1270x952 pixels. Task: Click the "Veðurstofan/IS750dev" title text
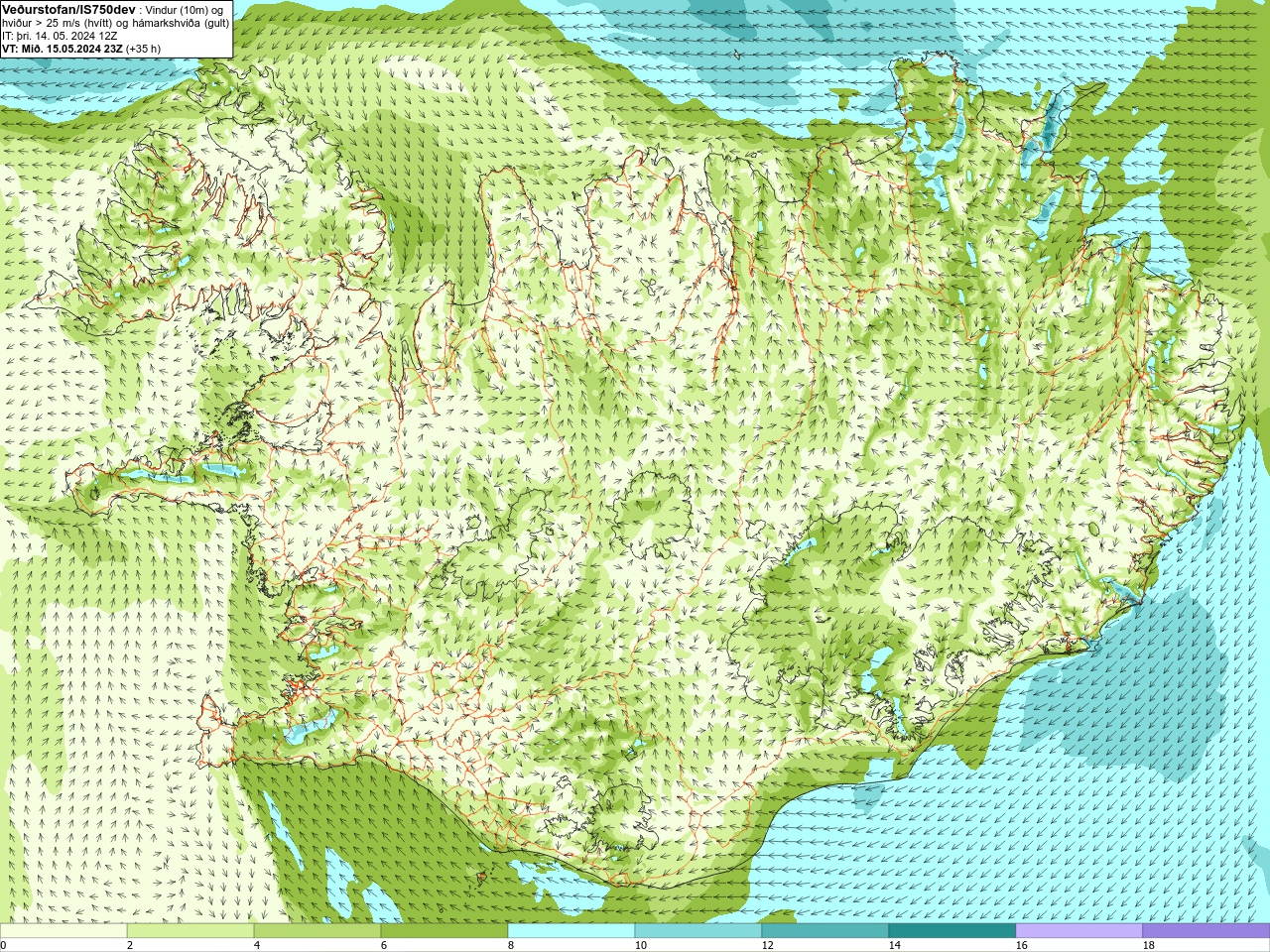click(69, 9)
